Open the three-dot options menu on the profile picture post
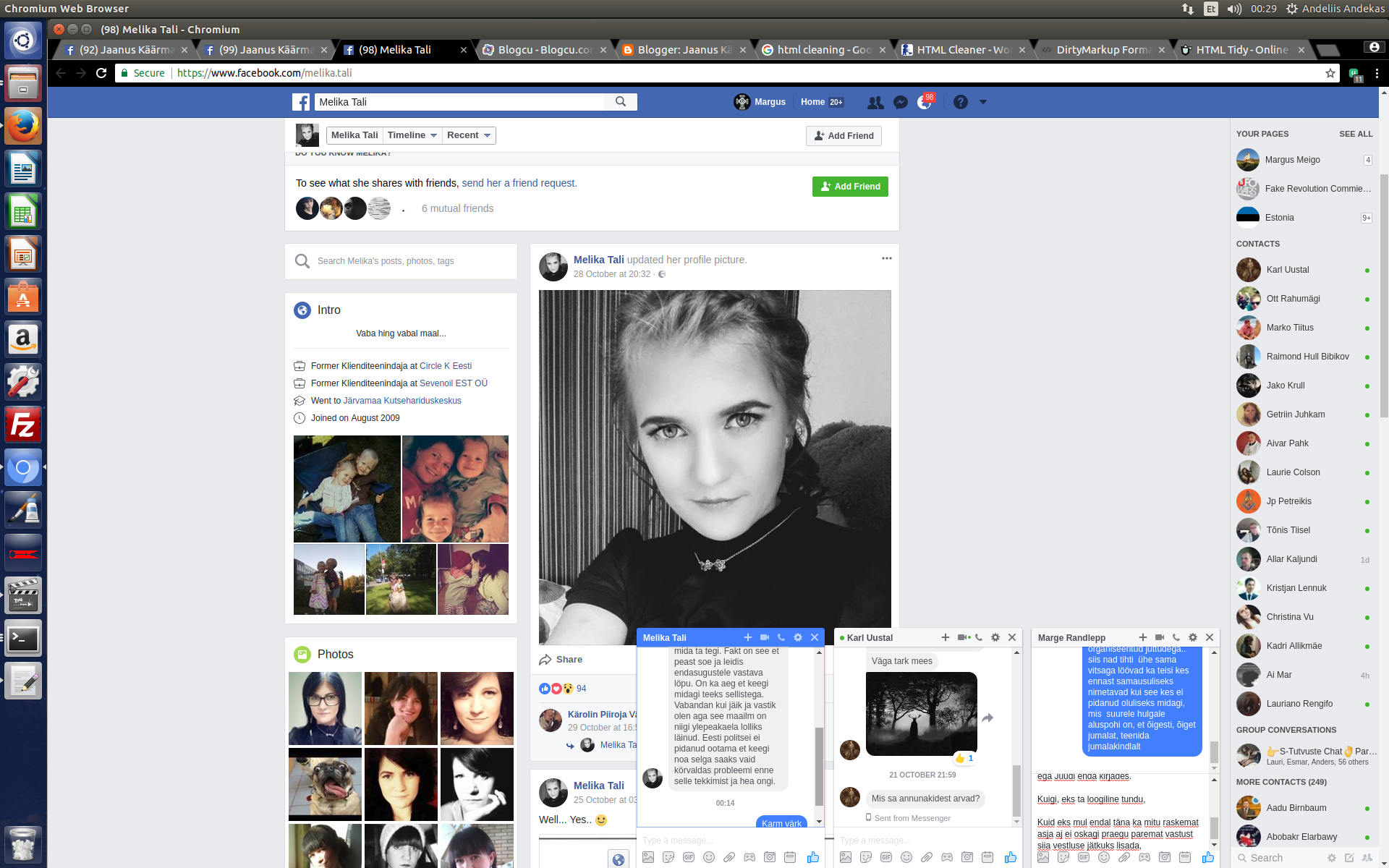This screenshot has height=868, width=1389. pyautogui.click(x=886, y=258)
